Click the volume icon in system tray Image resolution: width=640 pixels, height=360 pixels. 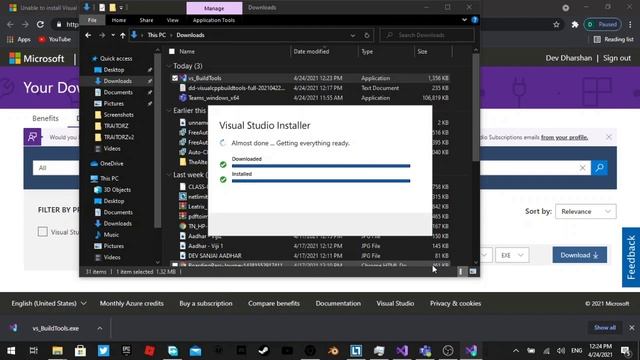point(561,351)
